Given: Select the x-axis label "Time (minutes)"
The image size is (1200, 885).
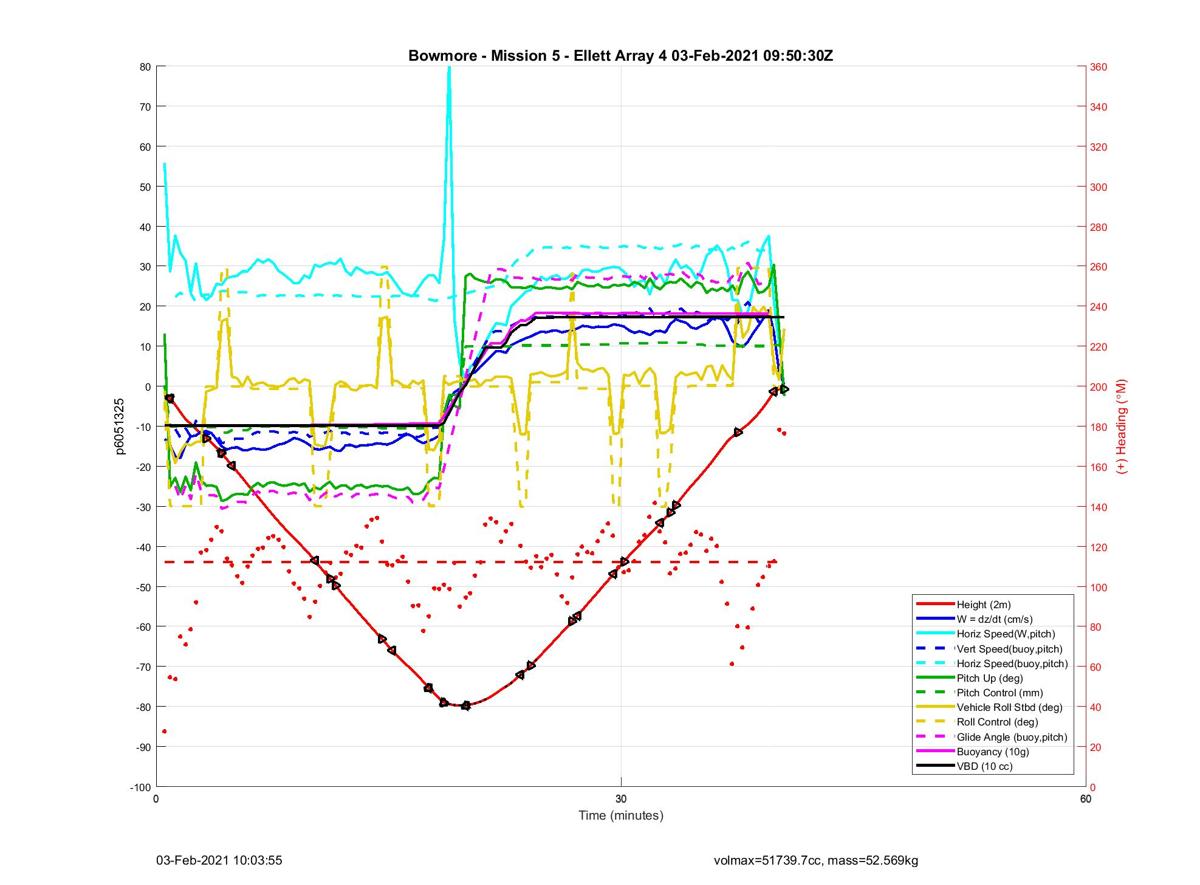Looking at the screenshot, I should click(x=621, y=815).
